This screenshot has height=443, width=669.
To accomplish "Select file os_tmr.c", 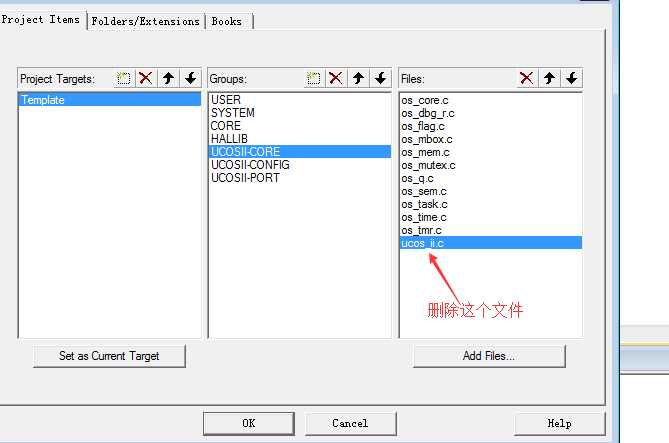I will coord(491,230).
